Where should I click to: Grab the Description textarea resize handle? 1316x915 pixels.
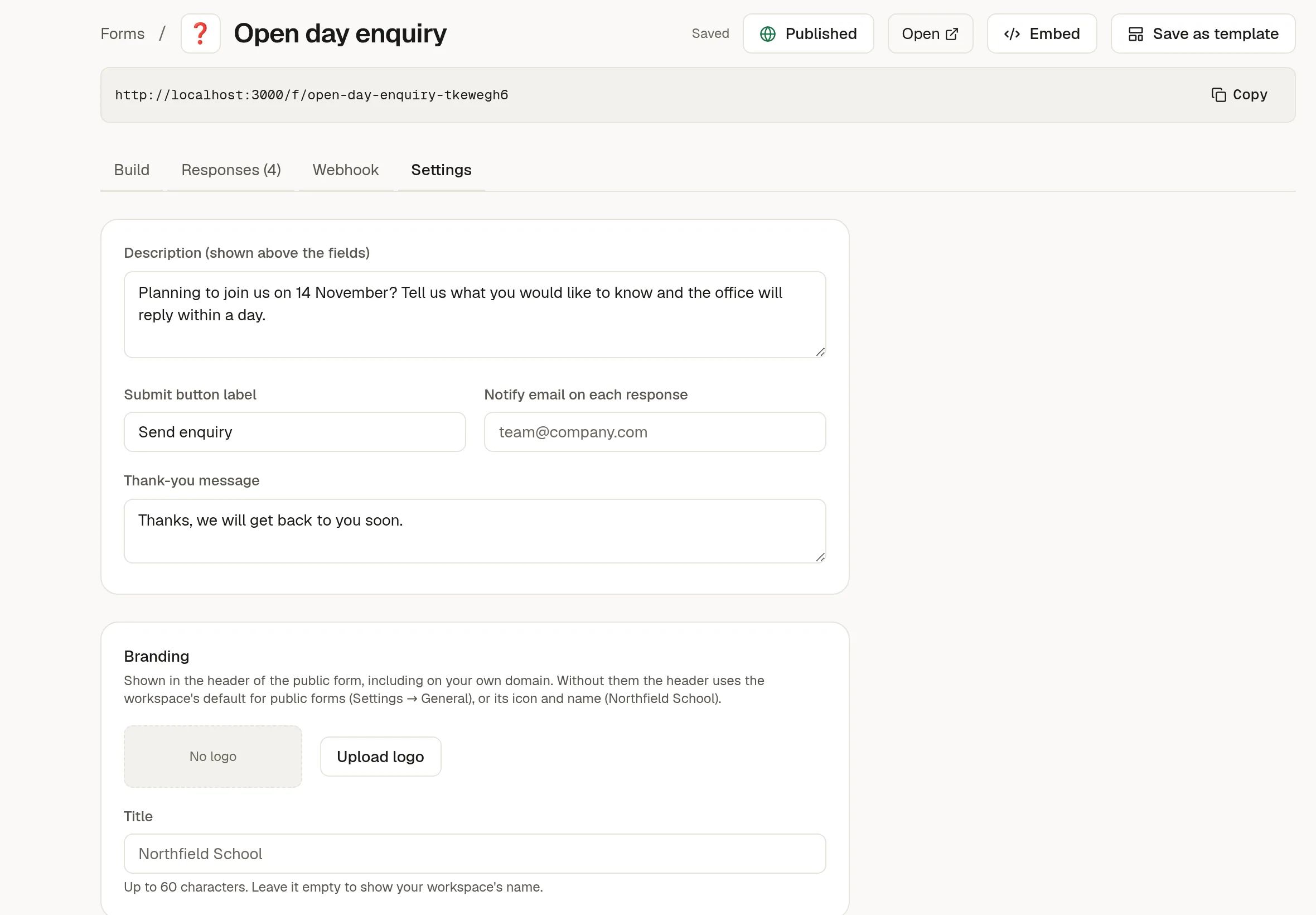pyautogui.click(x=820, y=352)
